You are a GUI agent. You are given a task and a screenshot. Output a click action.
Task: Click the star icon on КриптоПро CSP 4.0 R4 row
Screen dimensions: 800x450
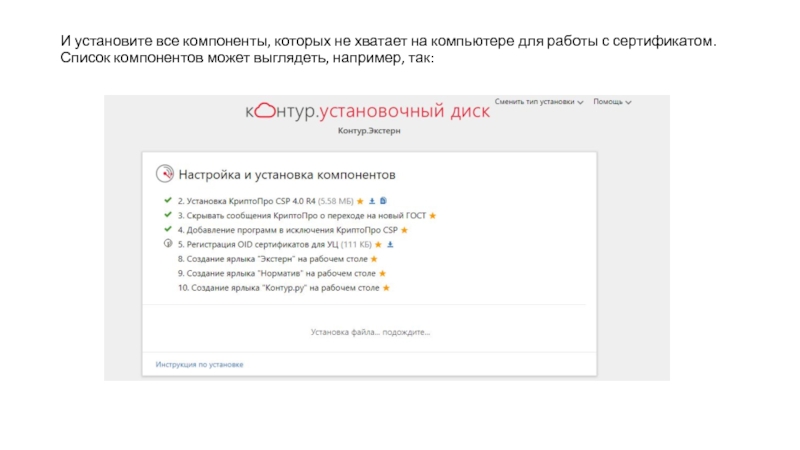click(x=360, y=201)
